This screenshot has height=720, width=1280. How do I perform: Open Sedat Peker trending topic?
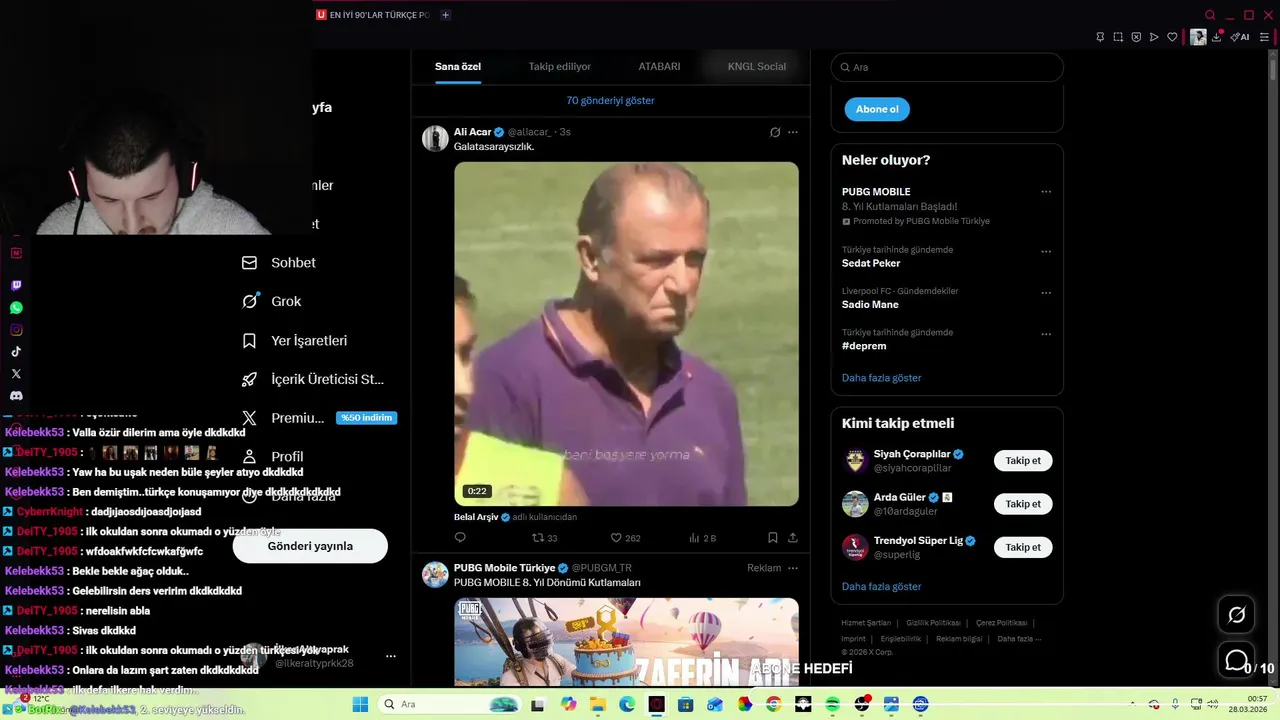coord(871,263)
